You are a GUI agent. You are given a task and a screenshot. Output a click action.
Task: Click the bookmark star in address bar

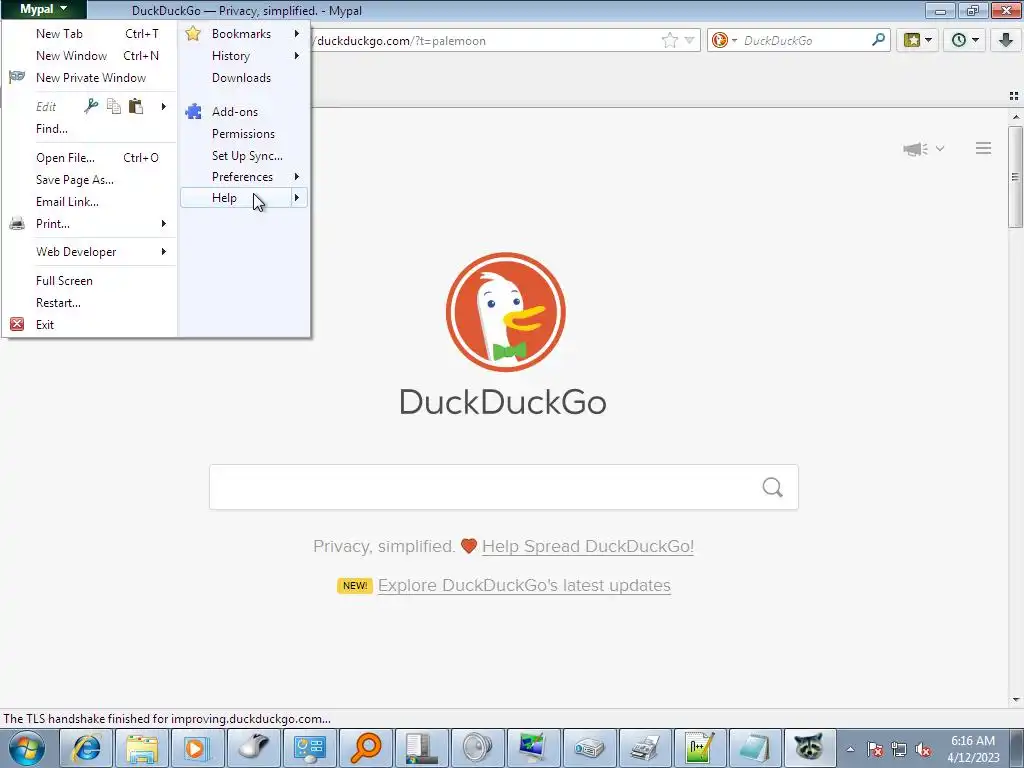tap(669, 40)
